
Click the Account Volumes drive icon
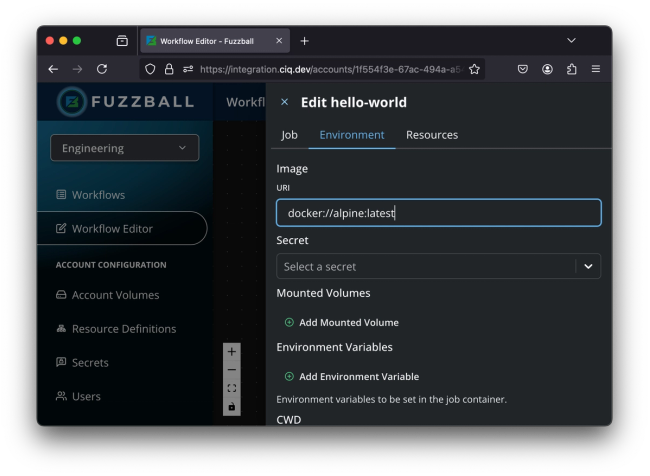(61, 295)
